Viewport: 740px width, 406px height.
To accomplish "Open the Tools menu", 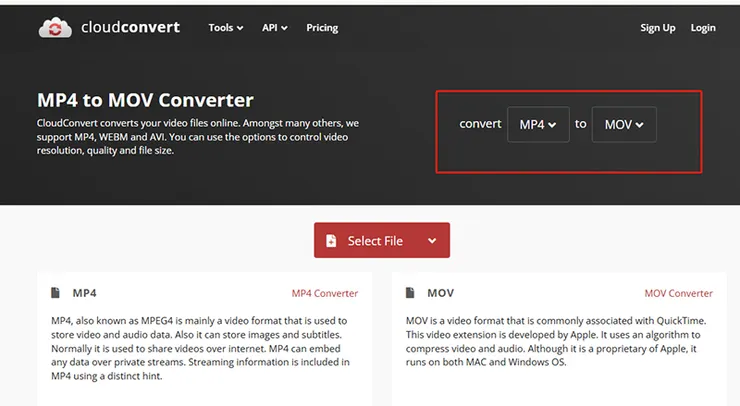I will 226,28.
